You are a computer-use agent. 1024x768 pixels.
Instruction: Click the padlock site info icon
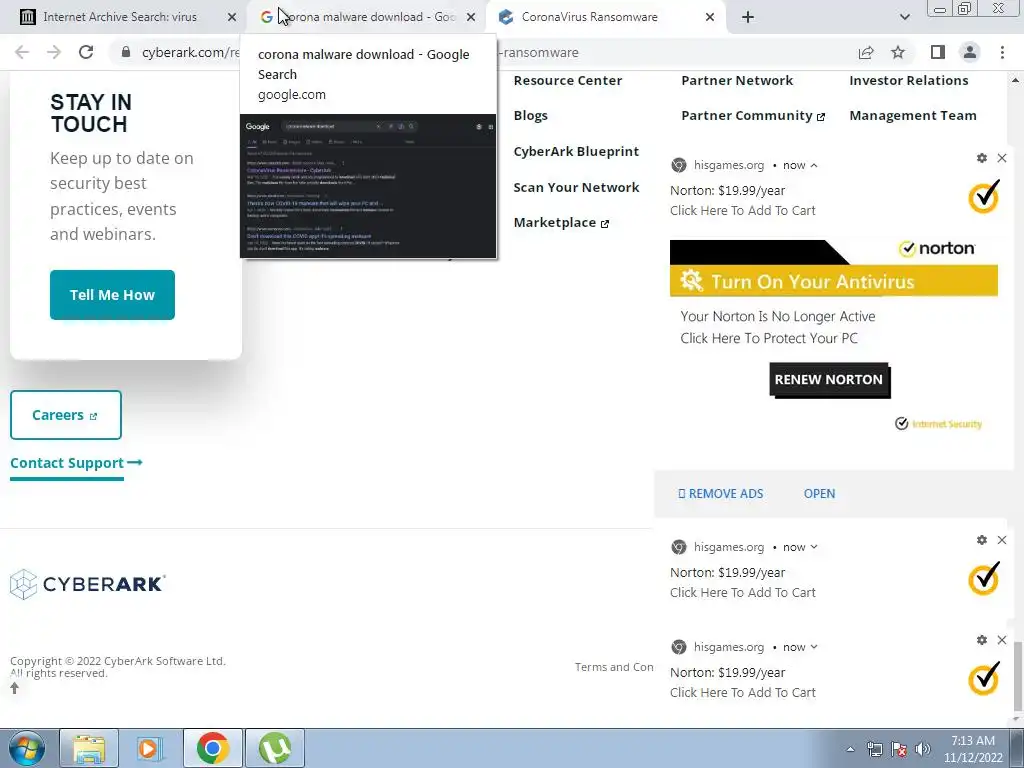tap(126, 52)
